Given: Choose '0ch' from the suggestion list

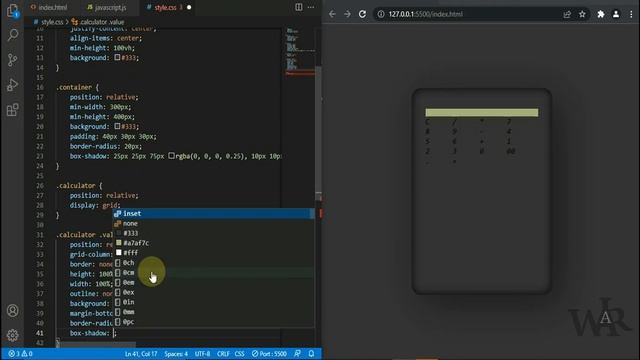Looking at the screenshot, I should [213, 262].
